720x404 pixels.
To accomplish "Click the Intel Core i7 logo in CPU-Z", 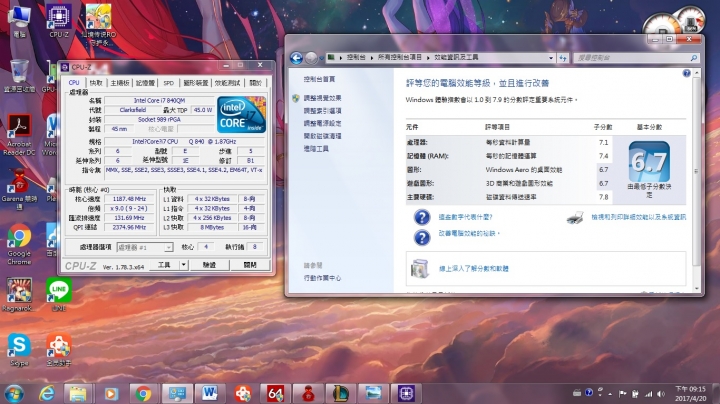I will 242,115.
